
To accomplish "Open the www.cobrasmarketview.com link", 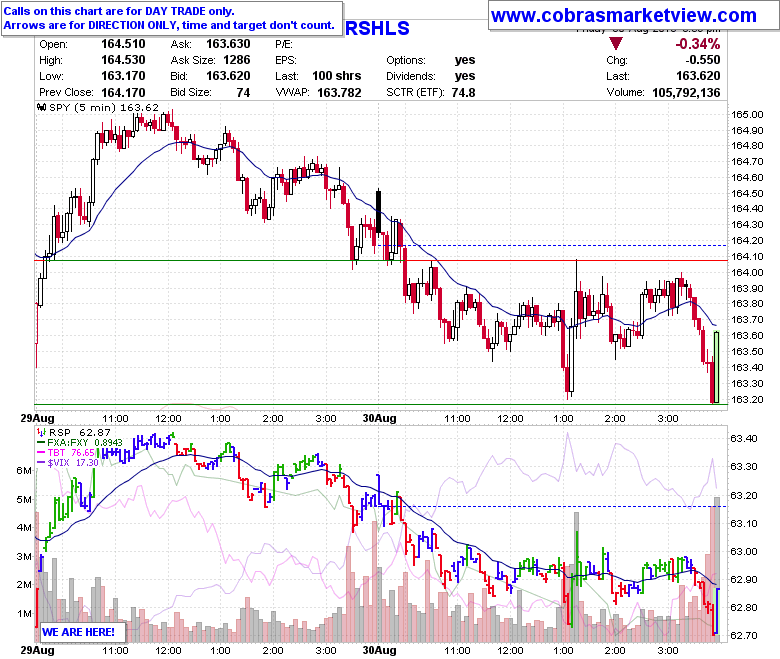I will (624, 15).
